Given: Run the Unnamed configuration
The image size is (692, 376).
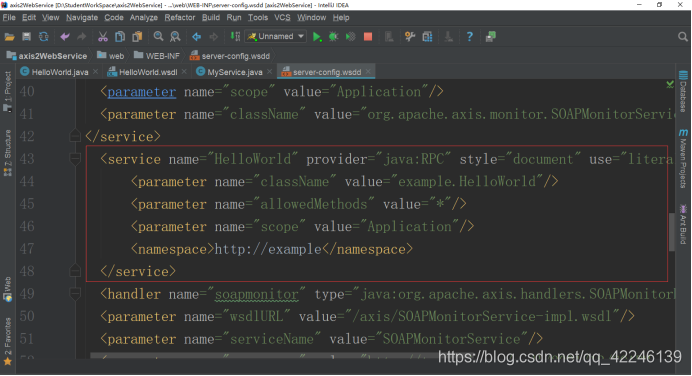Looking at the screenshot, I should tap(317, 37).
